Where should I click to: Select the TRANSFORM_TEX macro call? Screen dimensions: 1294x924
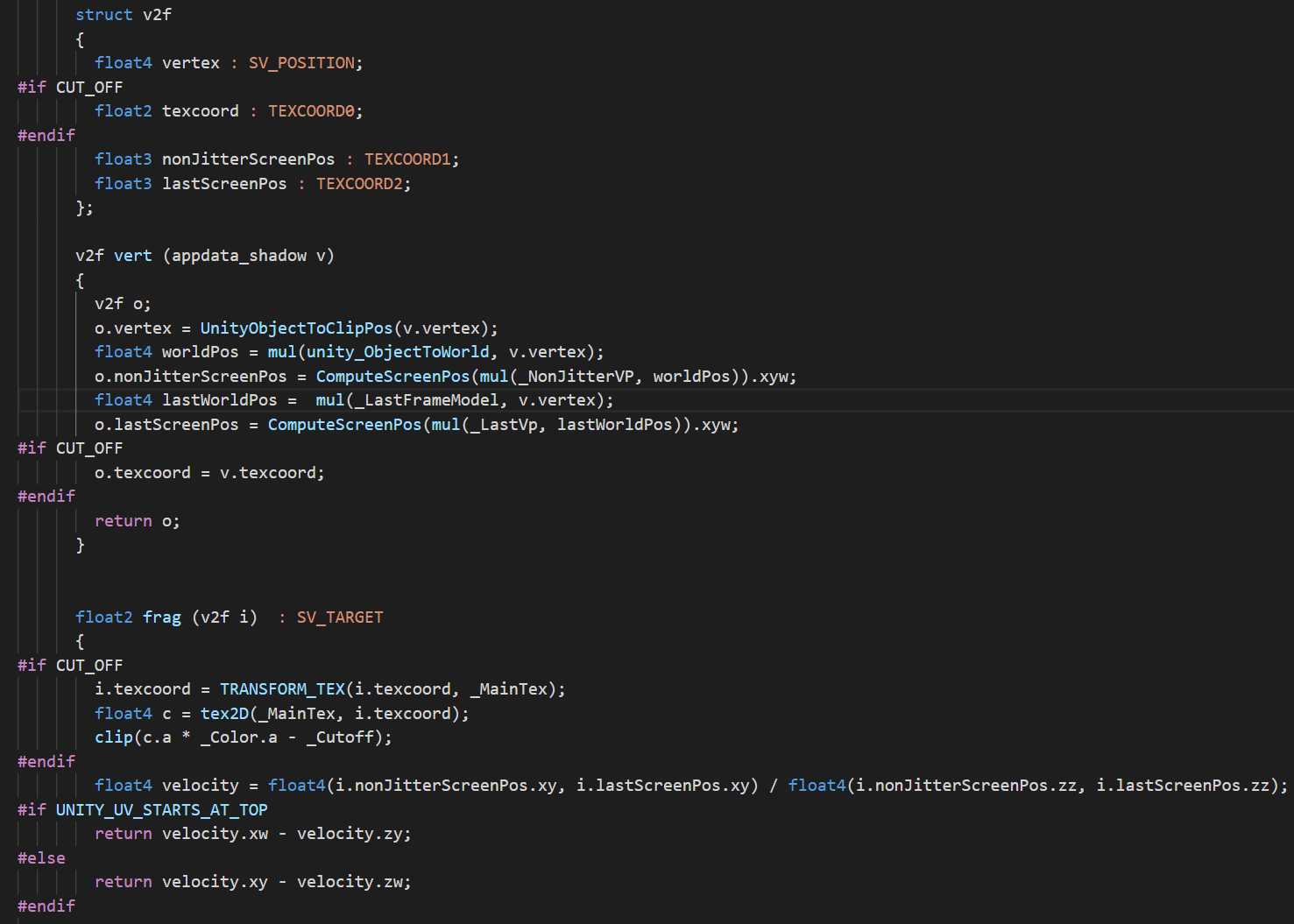(282, 688)
